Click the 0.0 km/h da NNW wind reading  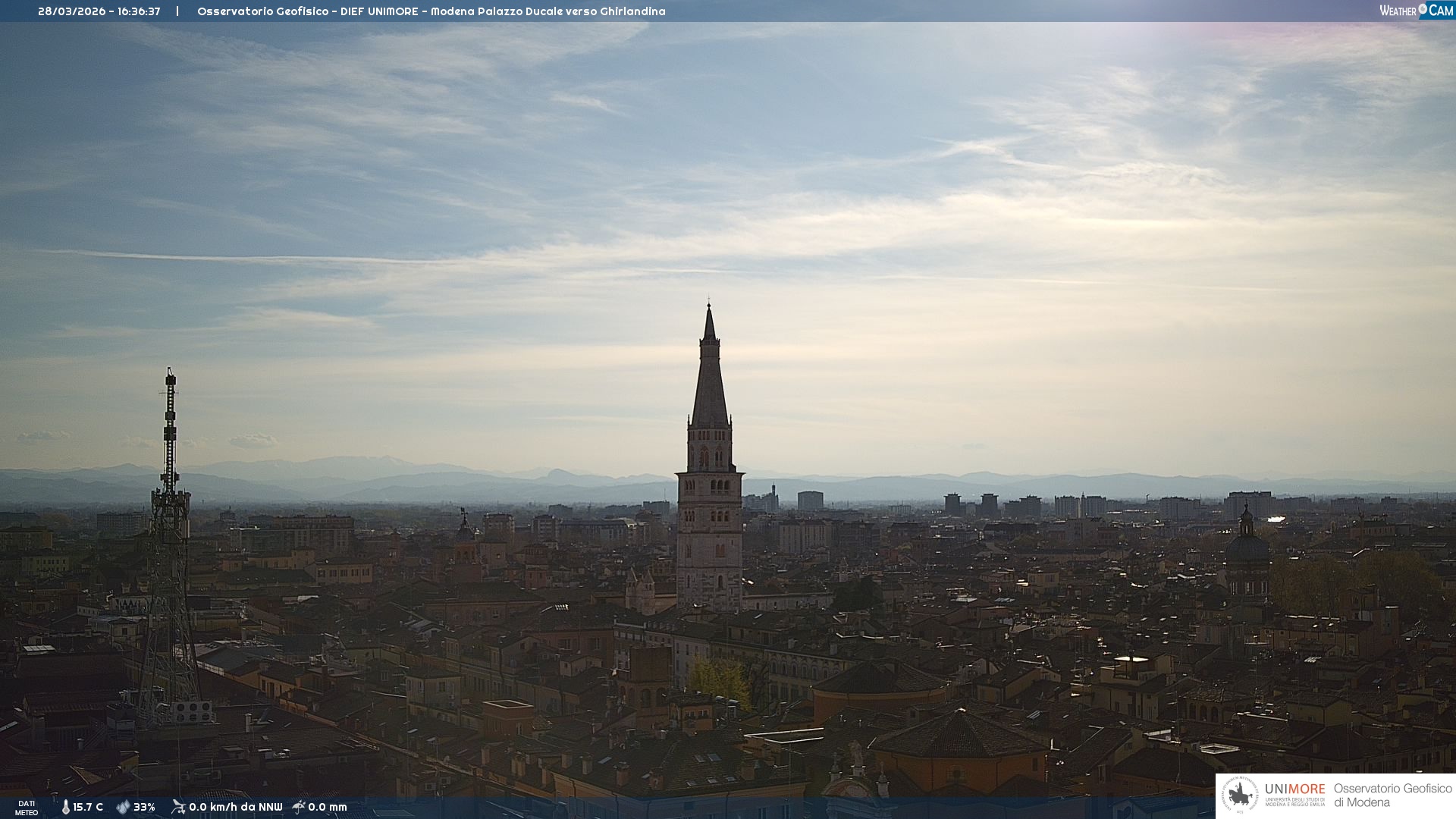coord(235,807)
